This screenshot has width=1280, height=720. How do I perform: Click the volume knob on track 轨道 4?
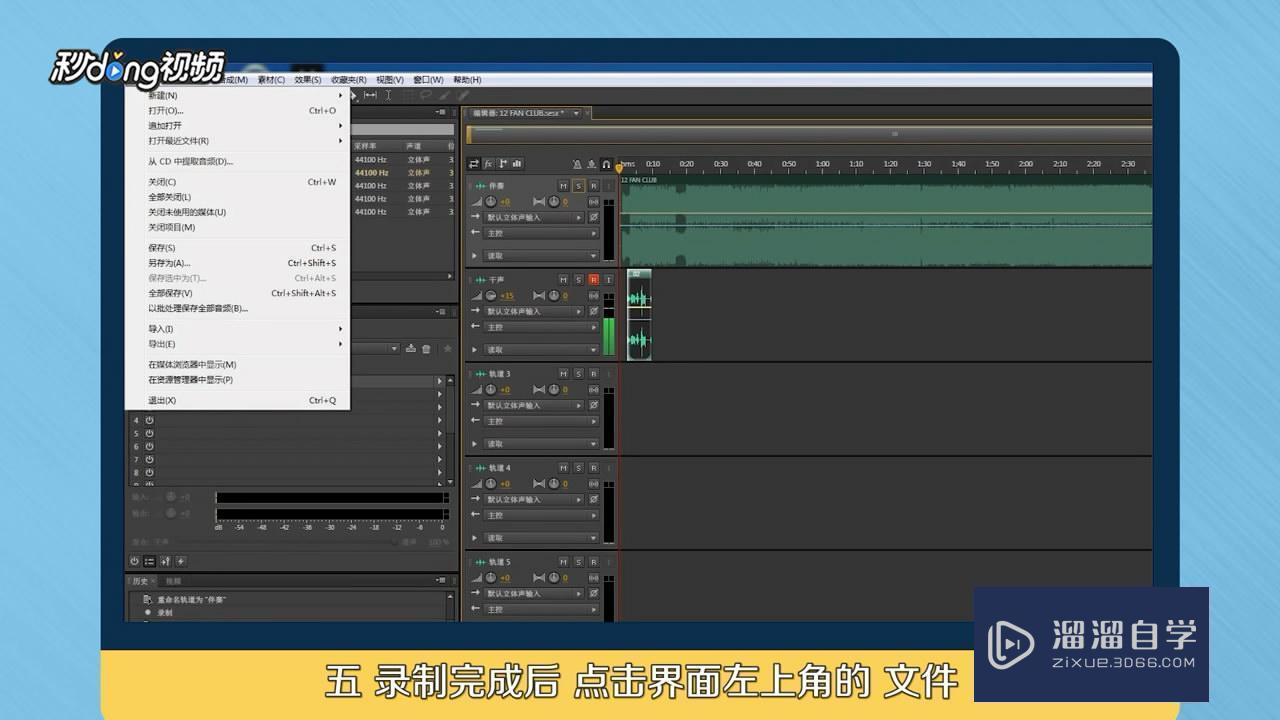coord(491,484)
